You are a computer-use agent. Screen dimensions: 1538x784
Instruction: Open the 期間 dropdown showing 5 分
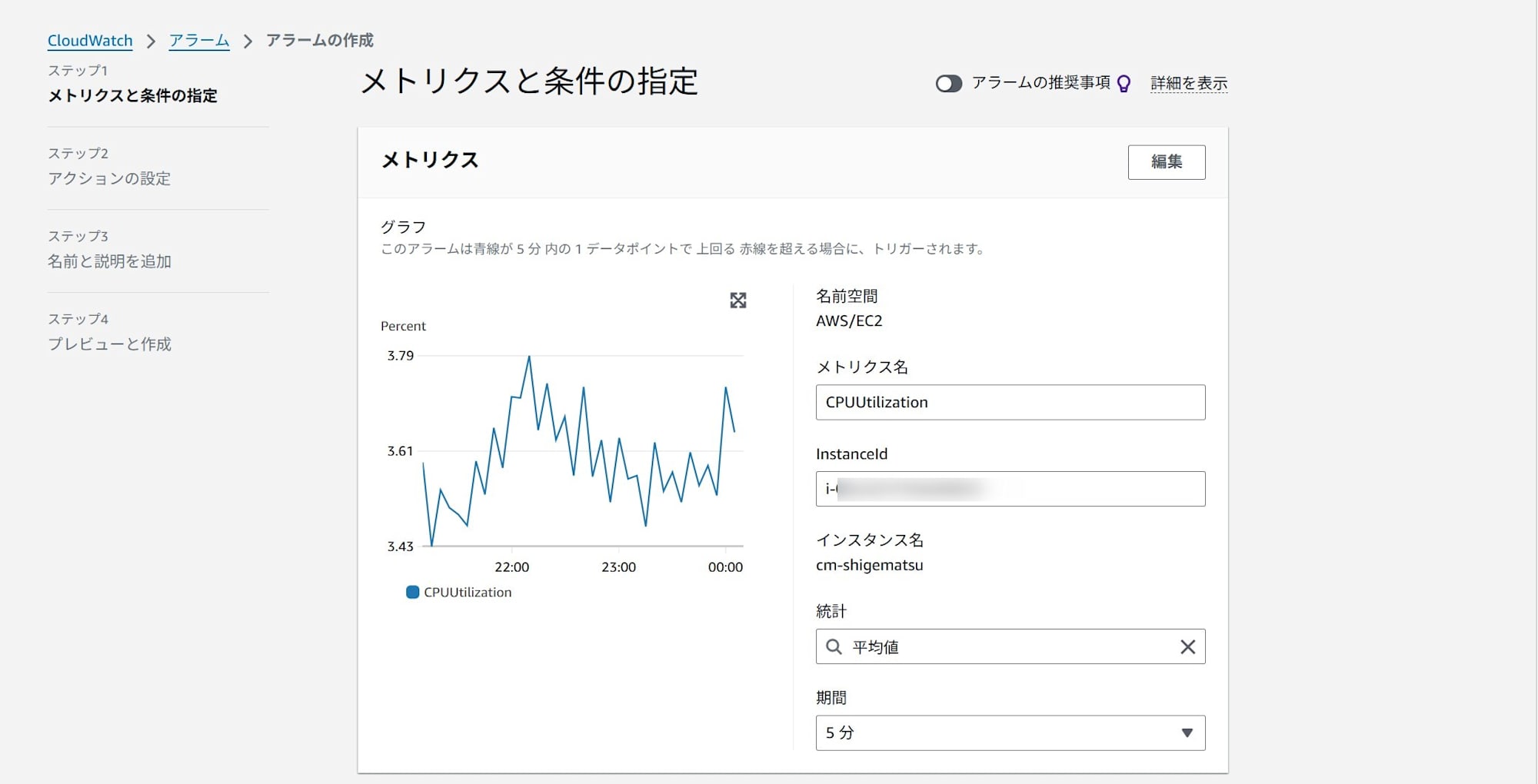1010,733
